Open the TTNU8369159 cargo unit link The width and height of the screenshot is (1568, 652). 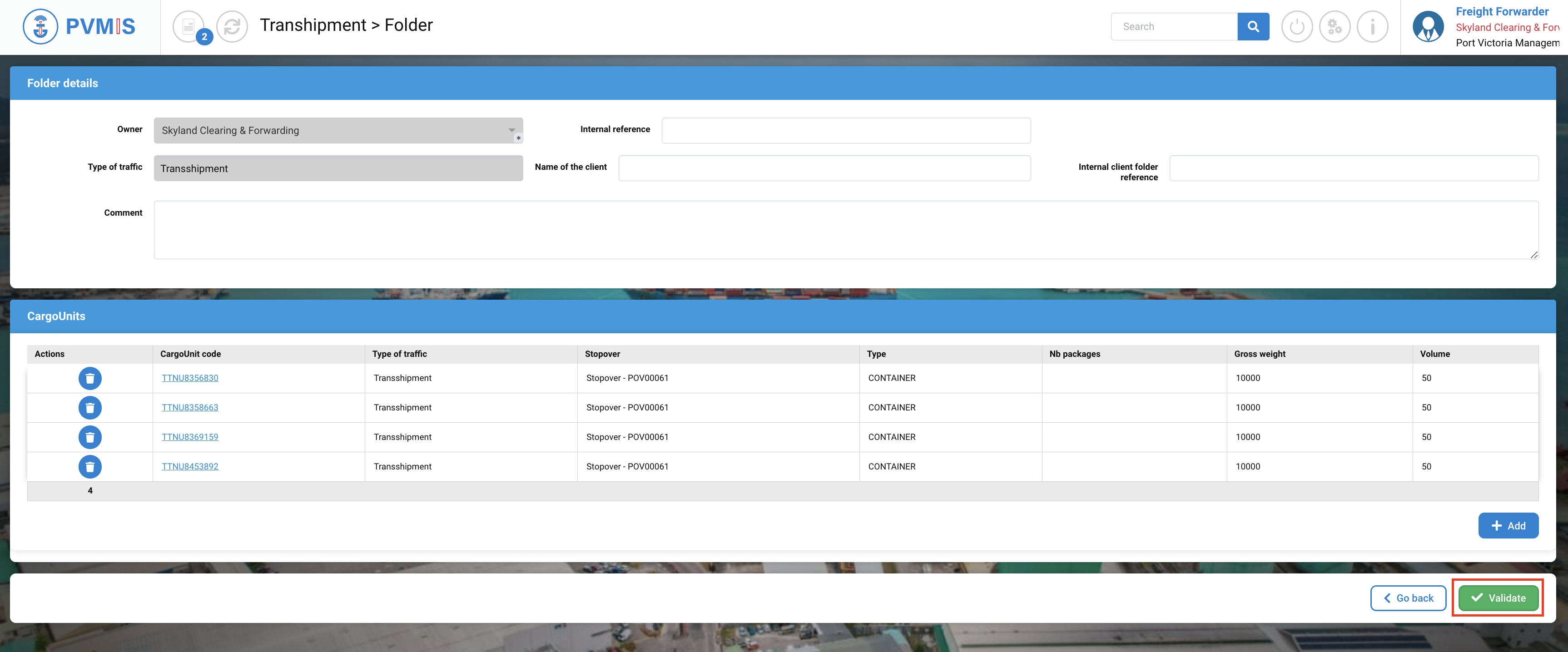click(x=190, y=437)
